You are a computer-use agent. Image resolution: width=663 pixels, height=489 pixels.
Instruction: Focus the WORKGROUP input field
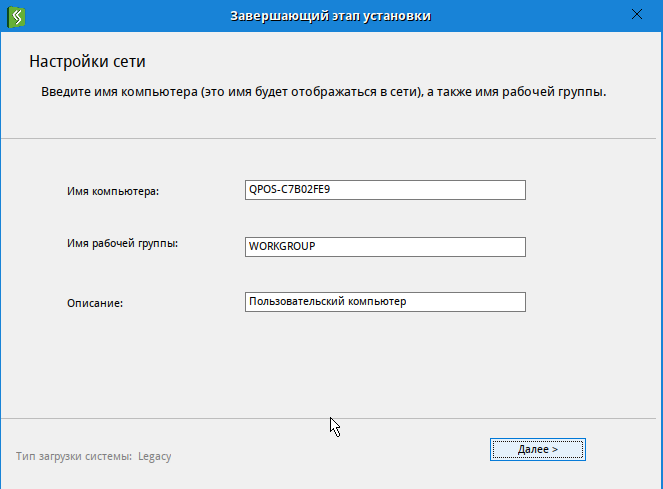pos(385,246)
